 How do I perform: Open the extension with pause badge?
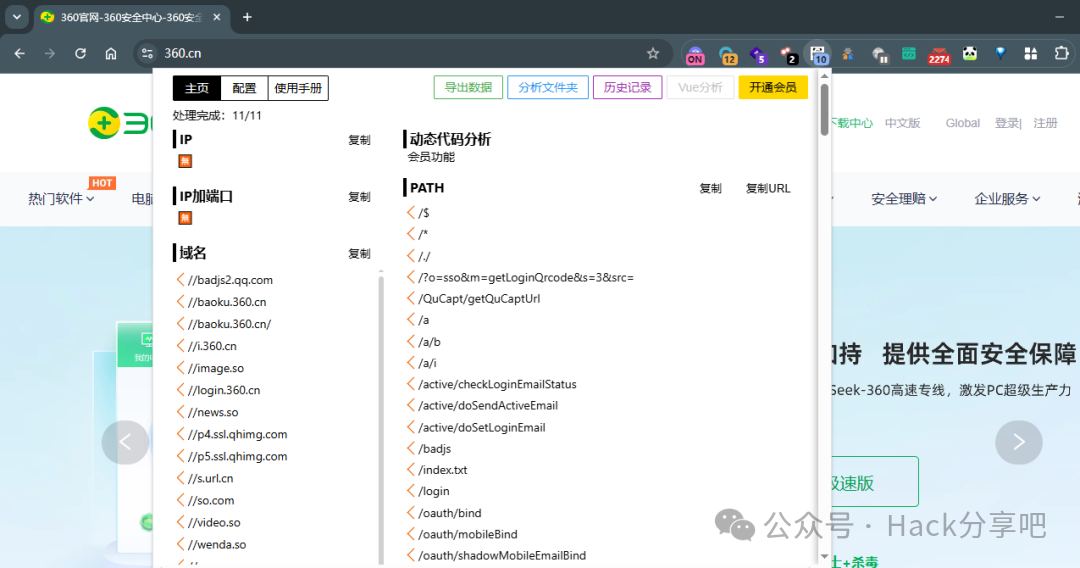tap(880, 54)
